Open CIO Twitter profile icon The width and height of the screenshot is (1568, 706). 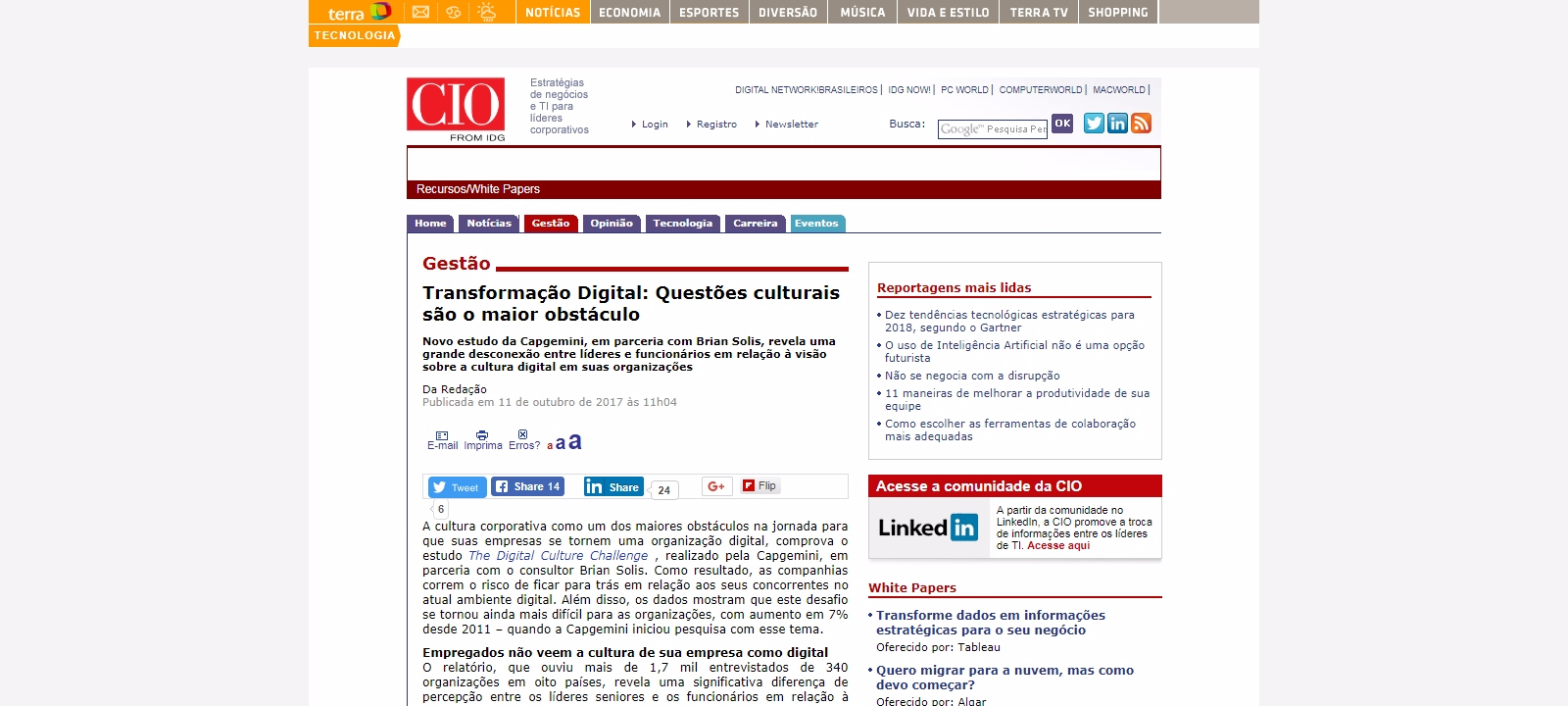1094,123
